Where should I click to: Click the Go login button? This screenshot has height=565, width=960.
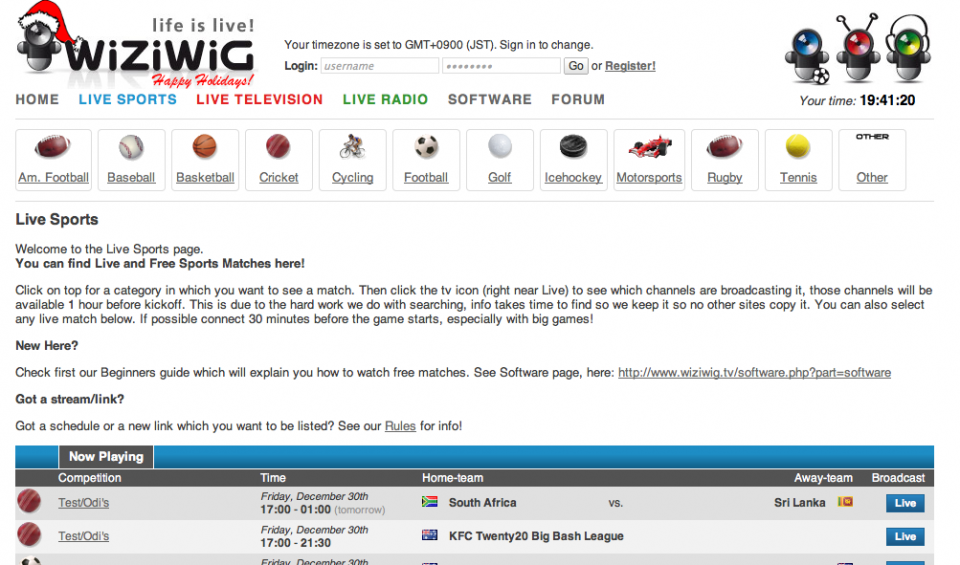tap(576, 65)
